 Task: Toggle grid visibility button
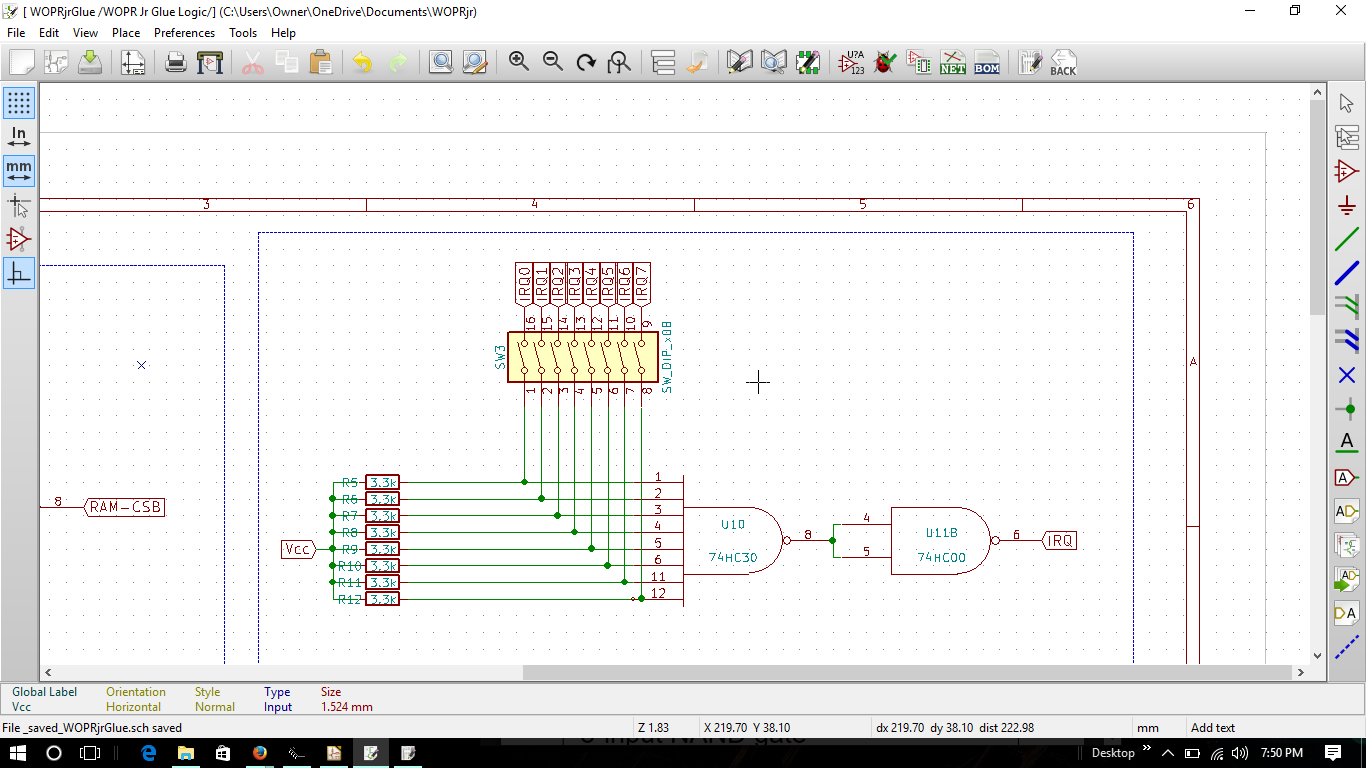coord(19,103)
